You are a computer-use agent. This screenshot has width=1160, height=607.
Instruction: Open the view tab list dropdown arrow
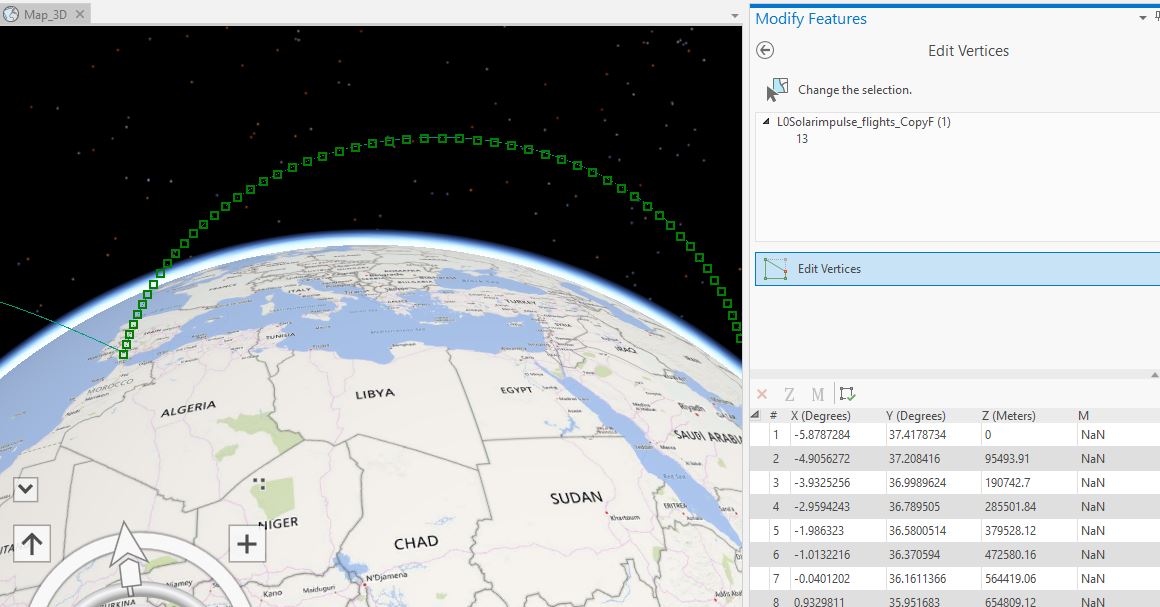point(735,16)
